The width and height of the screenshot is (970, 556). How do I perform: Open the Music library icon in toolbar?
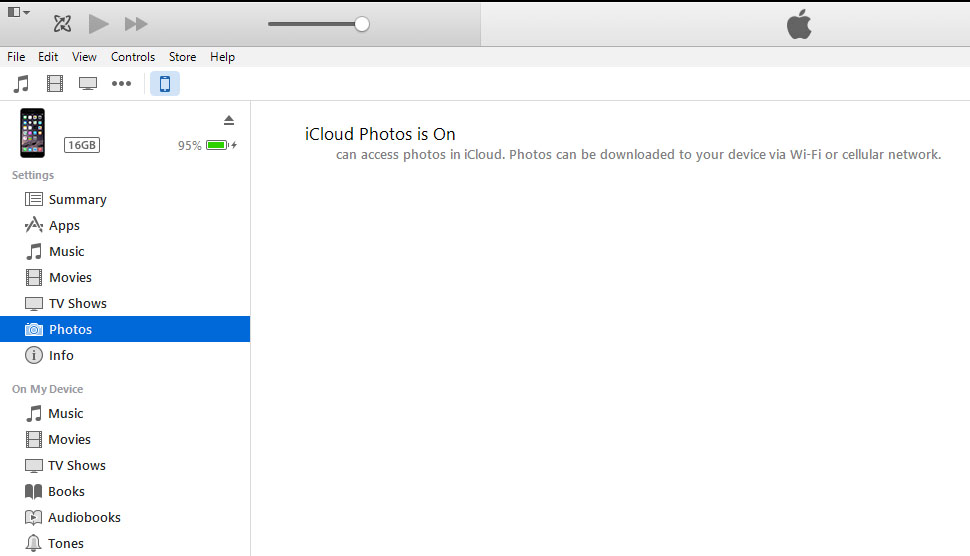[21, 83]
